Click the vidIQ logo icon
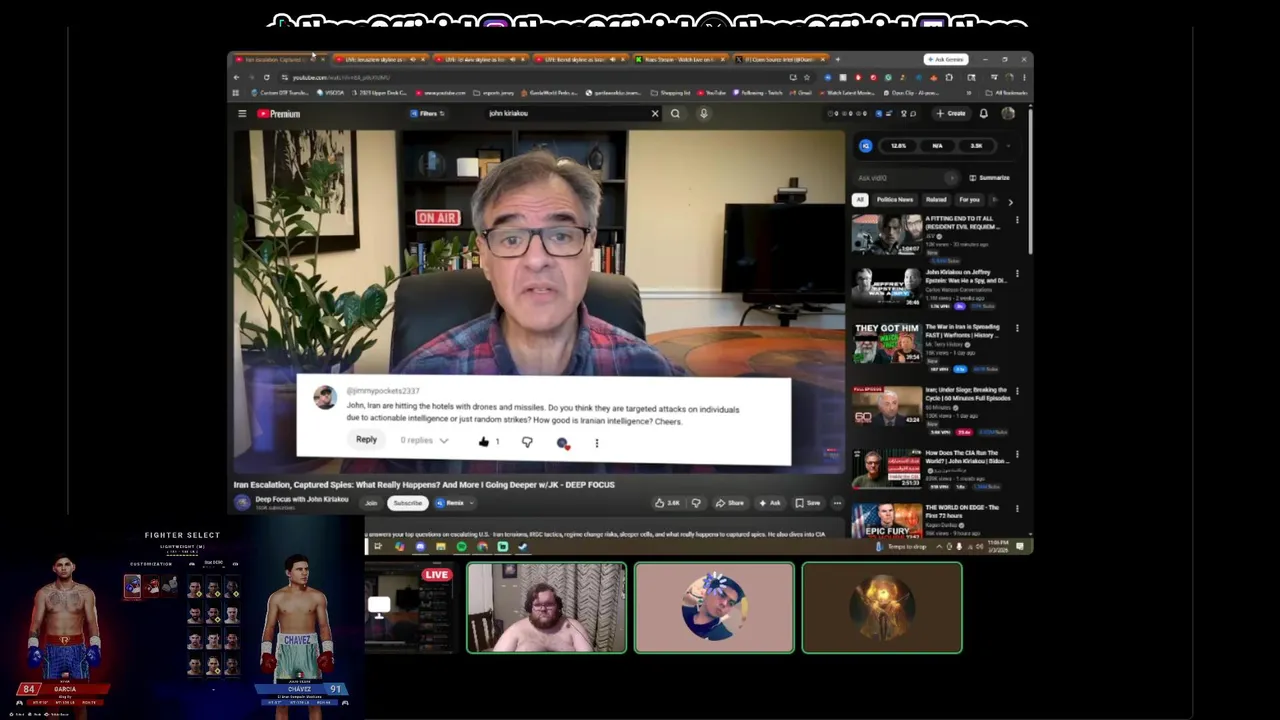Screen dimensions: 1280x720 866,146
